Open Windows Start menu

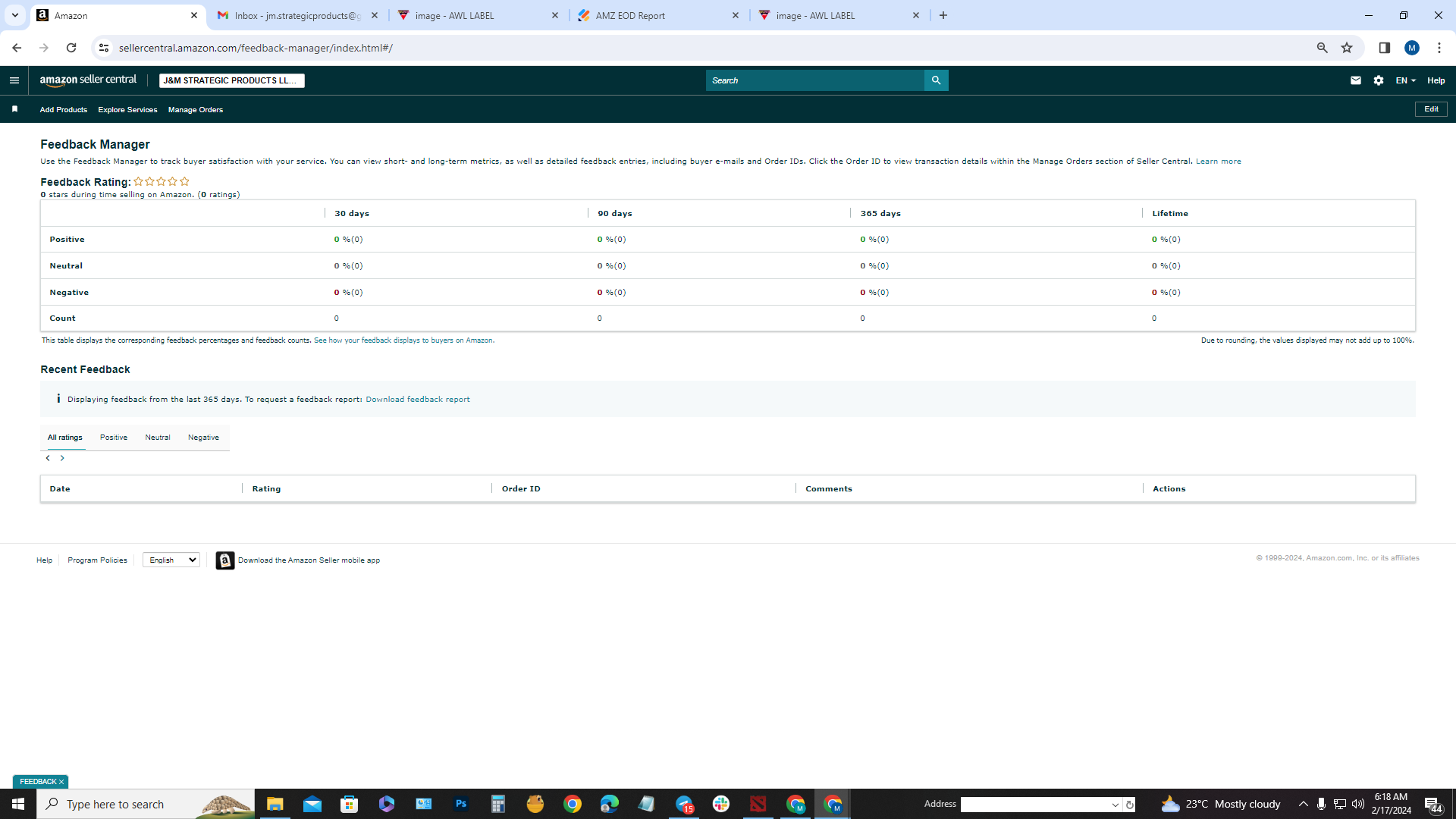(18, 804)
